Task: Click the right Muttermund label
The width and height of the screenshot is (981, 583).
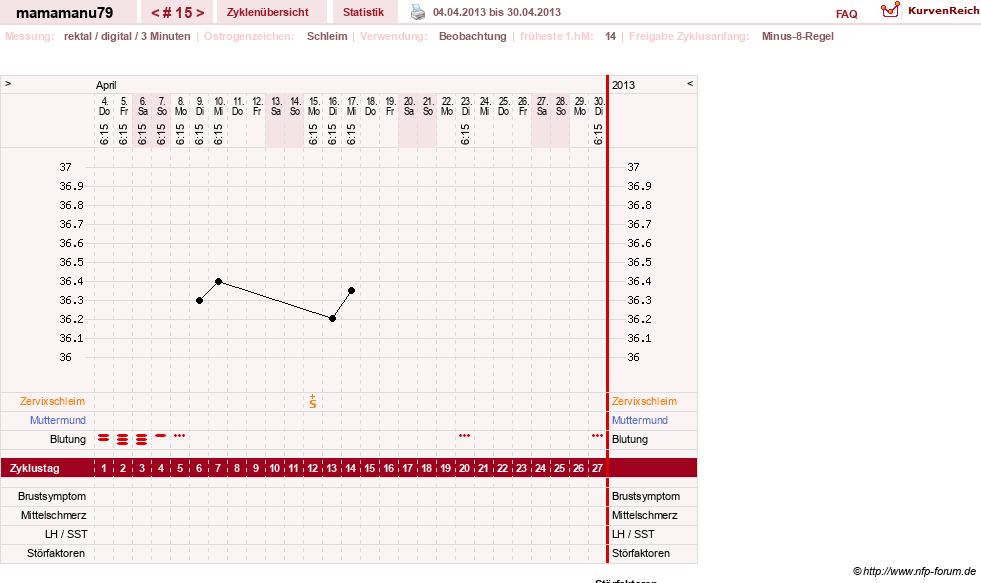Action: [x=640, y=420]
